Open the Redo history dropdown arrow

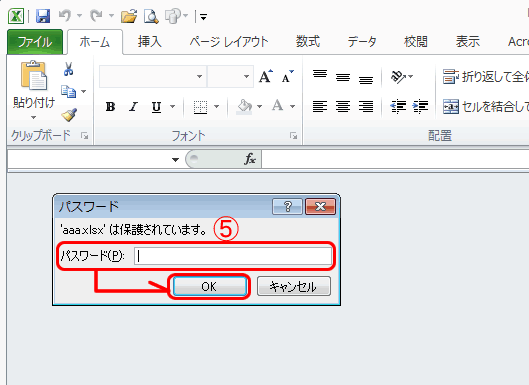[111, 16]
